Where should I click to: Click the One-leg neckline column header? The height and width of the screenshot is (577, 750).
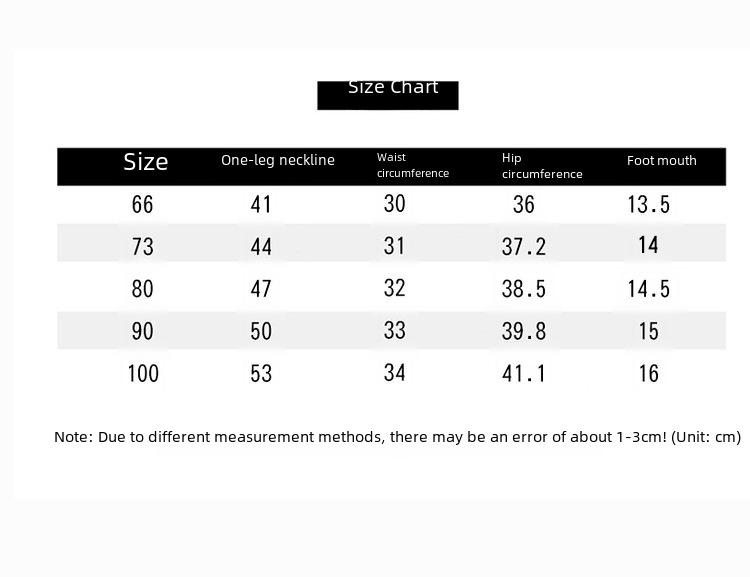tap(278, 160)
